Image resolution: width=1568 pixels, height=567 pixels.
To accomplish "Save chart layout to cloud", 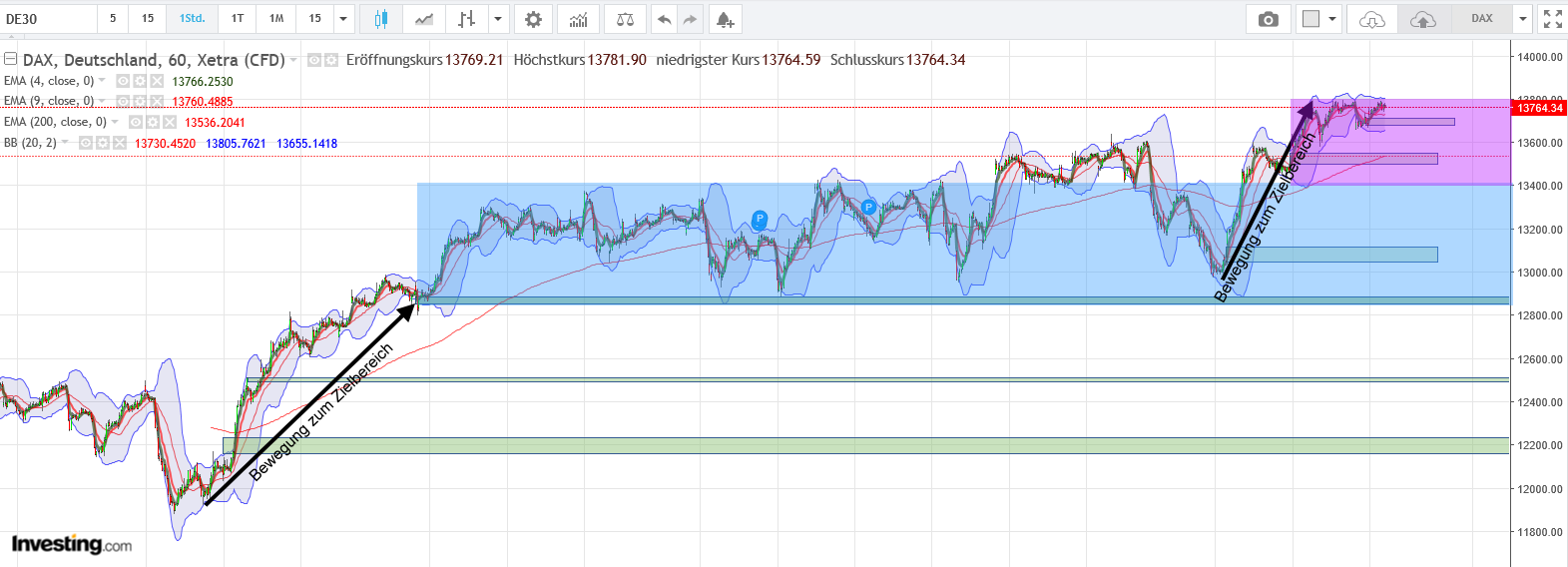I will click(x=1423, y=19).
